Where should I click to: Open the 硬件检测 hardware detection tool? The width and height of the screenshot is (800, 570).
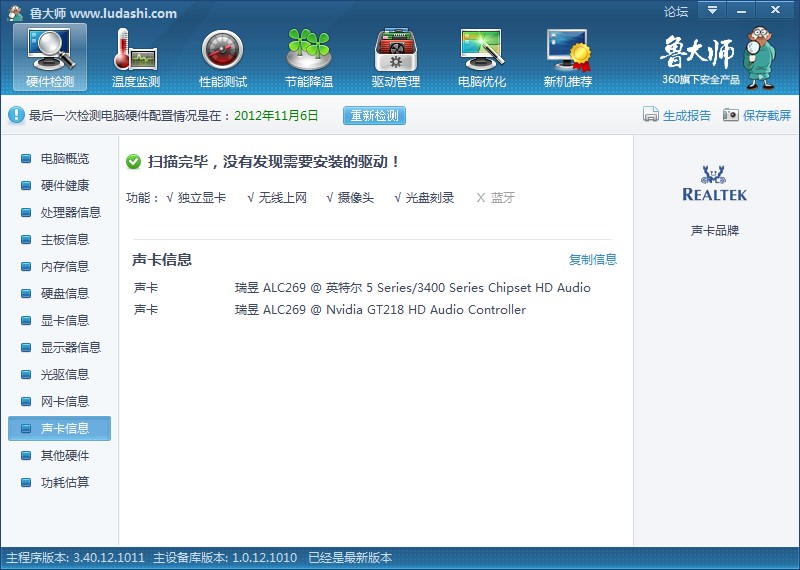[x=50, y=57]
